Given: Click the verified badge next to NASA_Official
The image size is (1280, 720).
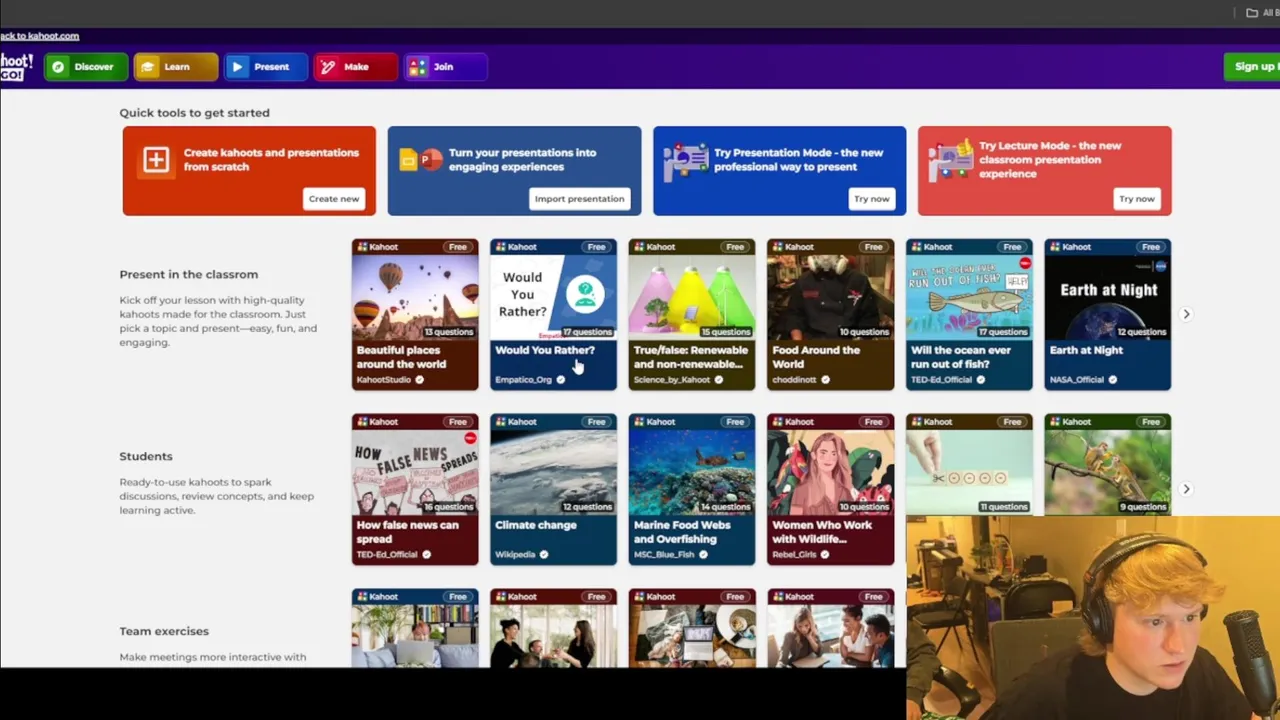Looking at the screenshot, I should 1112,380.
